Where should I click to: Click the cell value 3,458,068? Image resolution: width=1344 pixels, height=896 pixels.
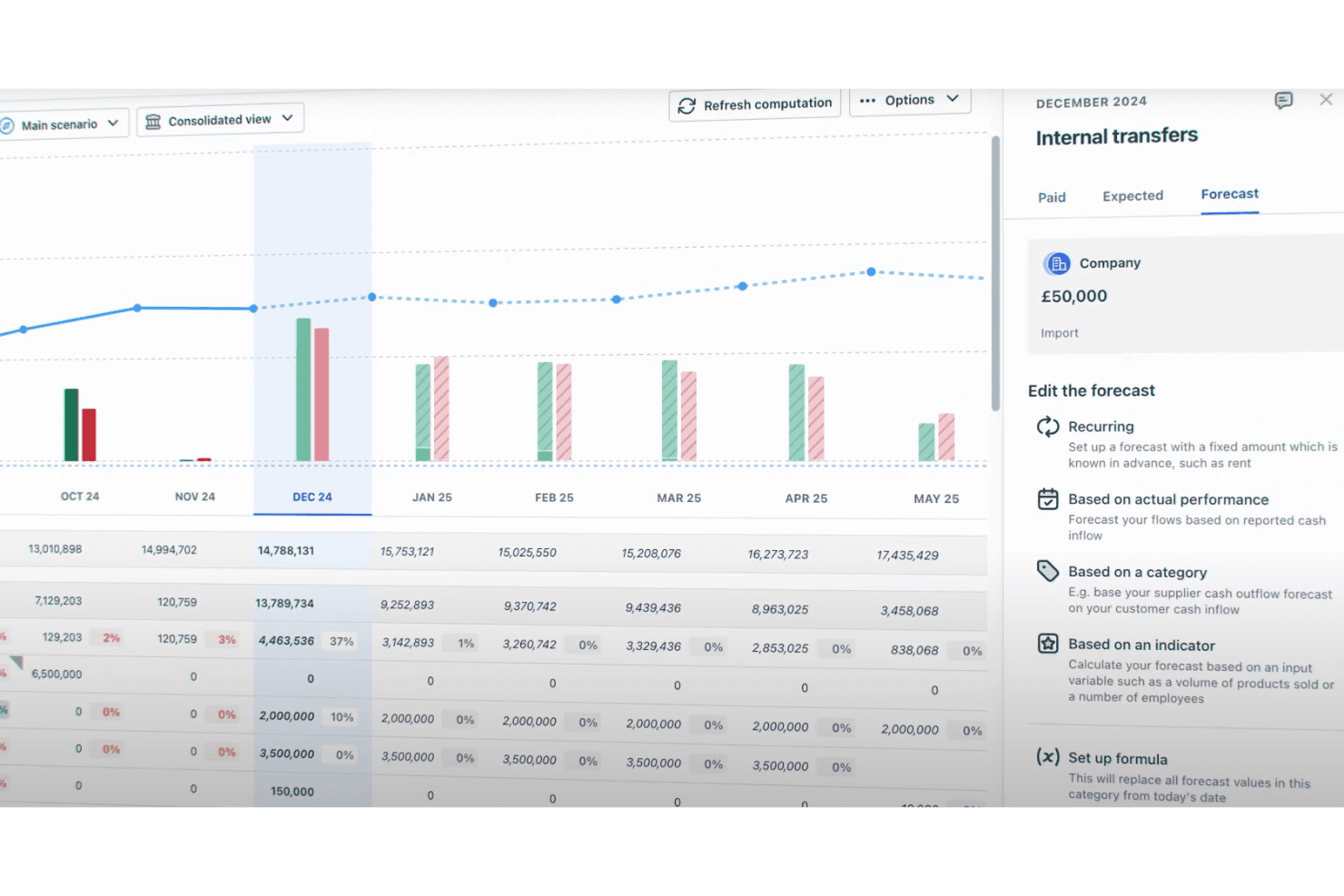point(909,611)
